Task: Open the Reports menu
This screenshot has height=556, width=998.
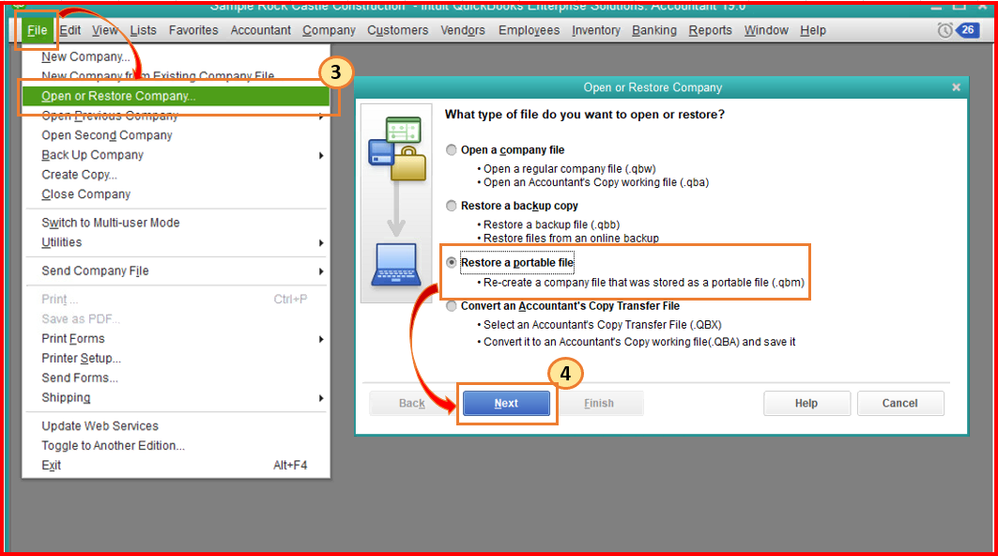Action: tap(710, 31)
